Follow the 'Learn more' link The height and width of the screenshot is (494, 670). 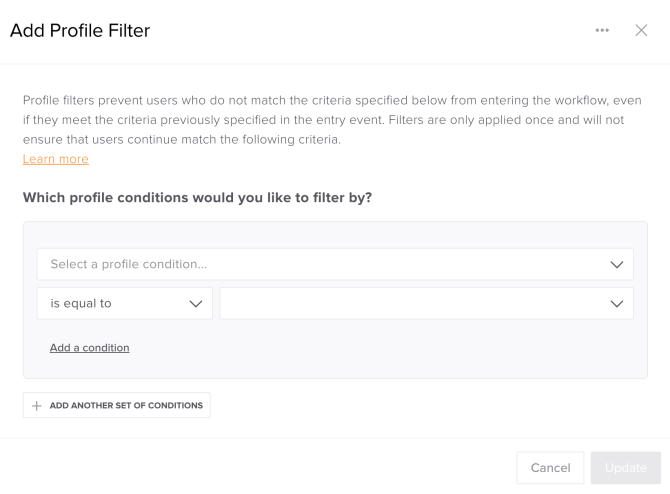(55, 160)
